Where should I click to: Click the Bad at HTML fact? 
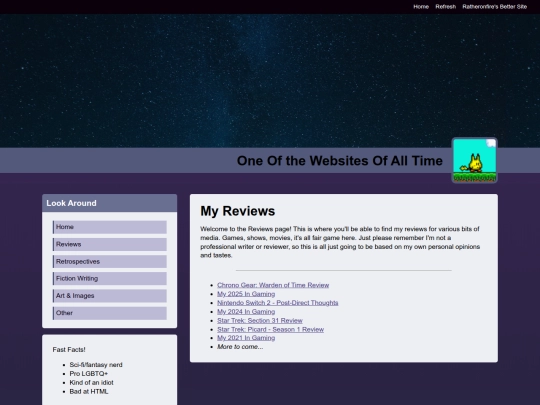pos(89,392)
